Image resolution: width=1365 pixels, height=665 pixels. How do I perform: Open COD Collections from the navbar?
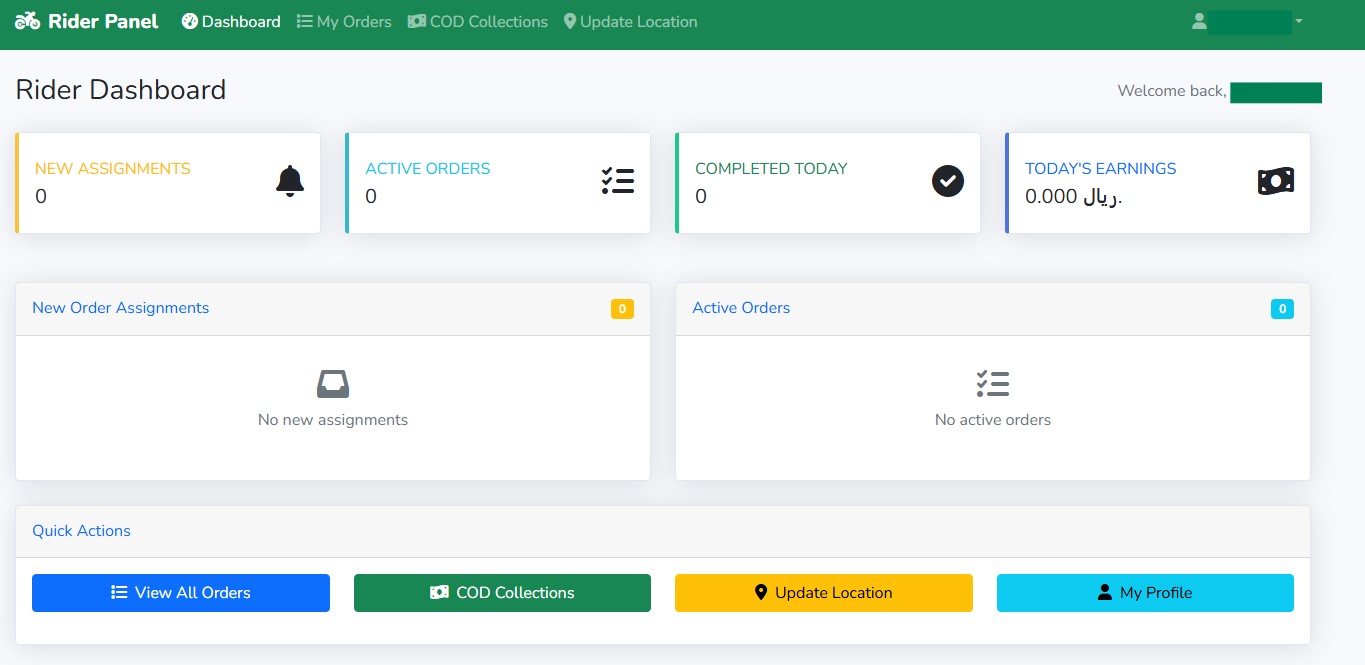coord(478,21)
